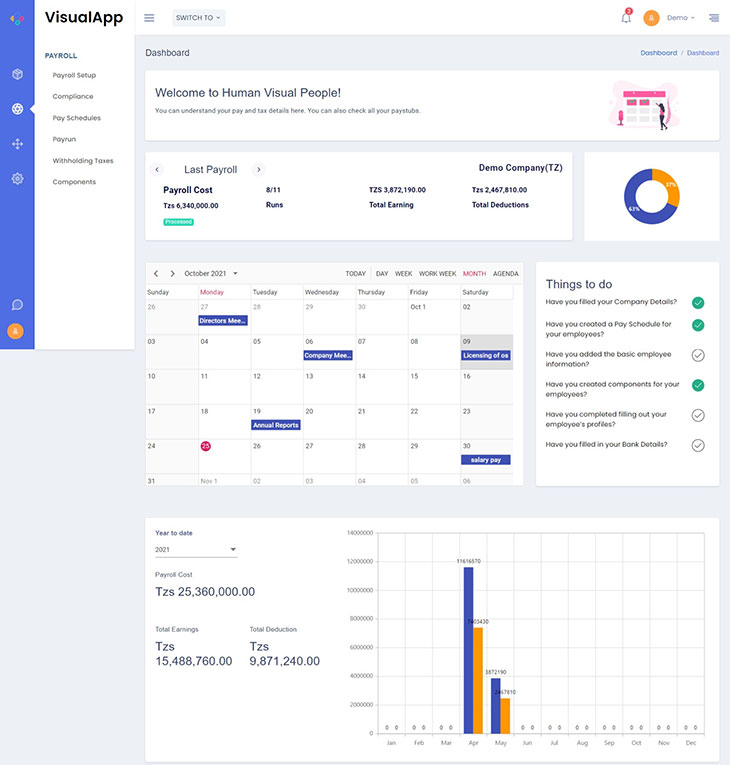Toggle the hamburger menu beside VisualApp

pos(149,18)
